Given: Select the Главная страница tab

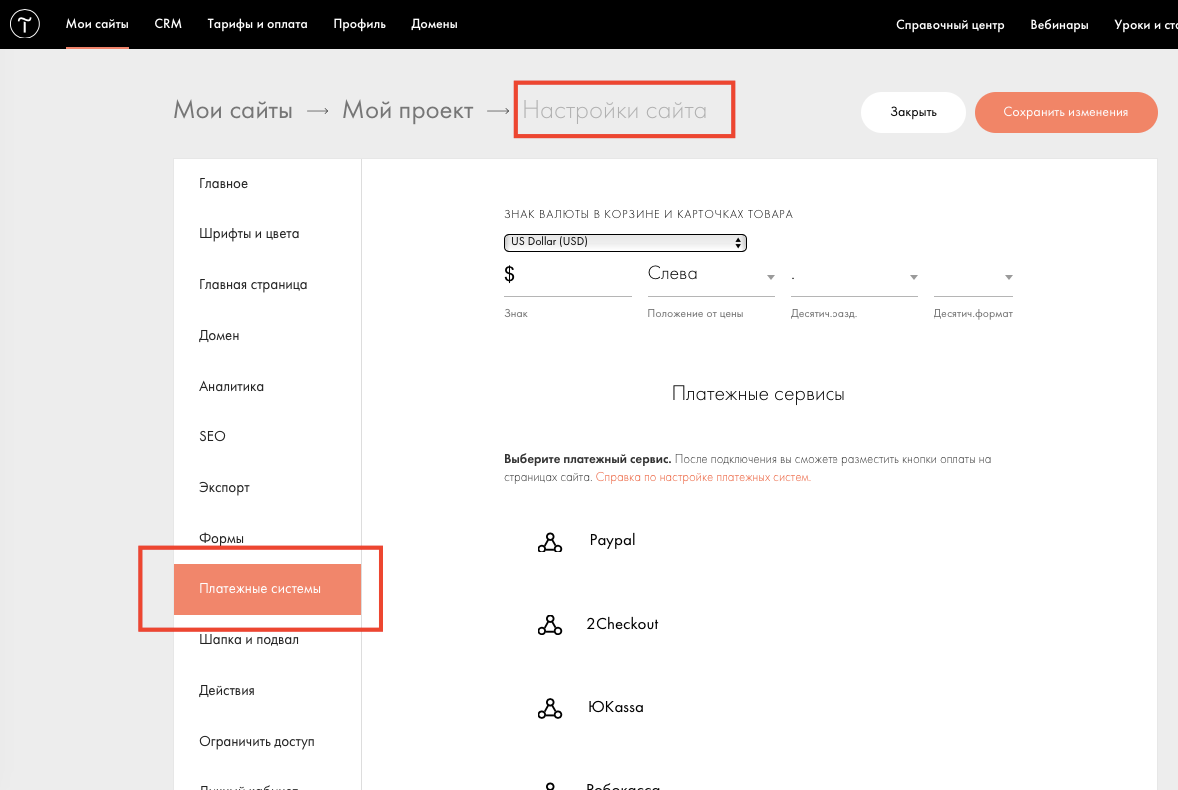Looking at the screenshot, I should 267,285.
